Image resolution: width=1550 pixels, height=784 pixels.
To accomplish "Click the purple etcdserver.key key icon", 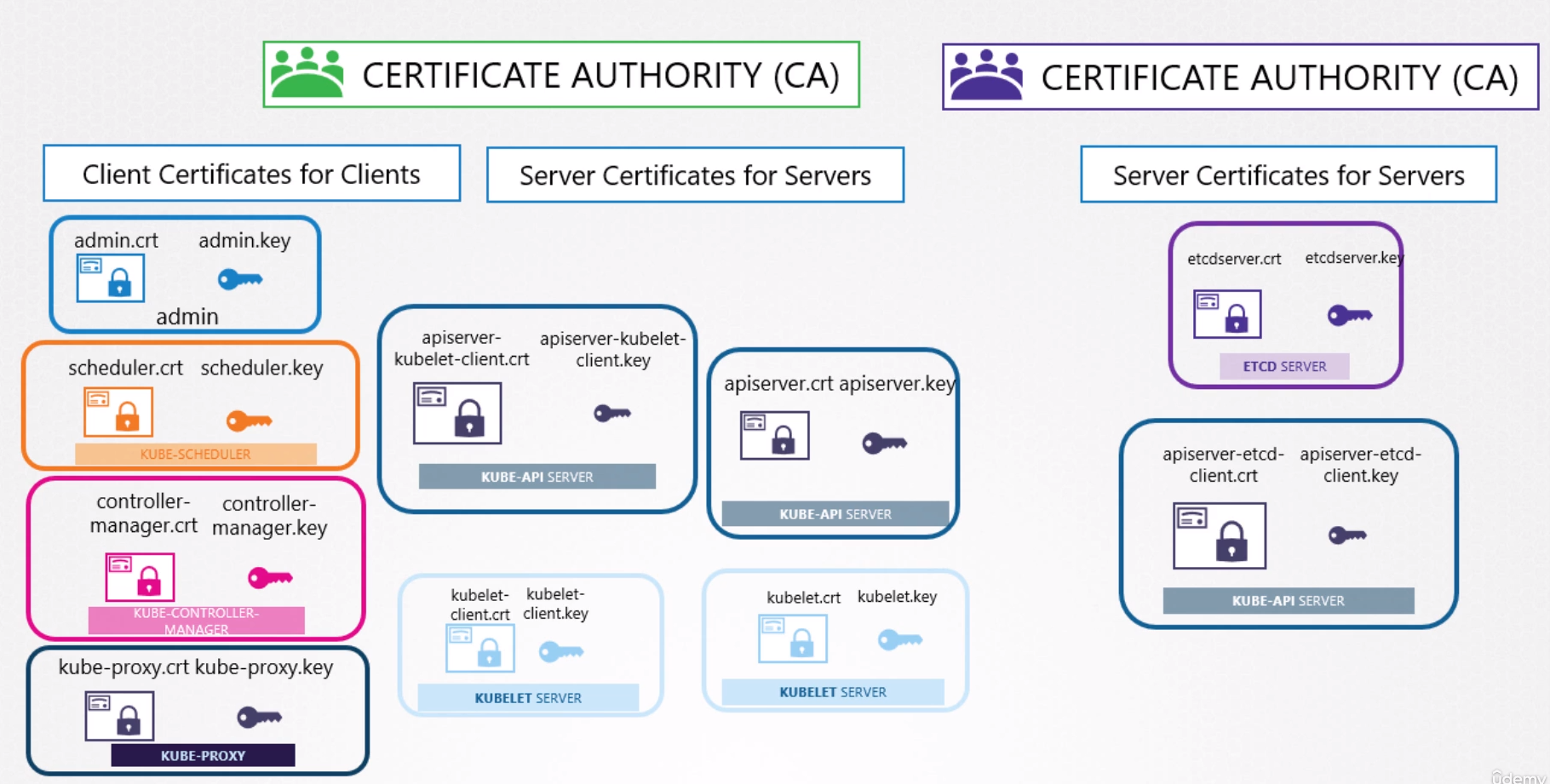I will (x=1350, y=316).
